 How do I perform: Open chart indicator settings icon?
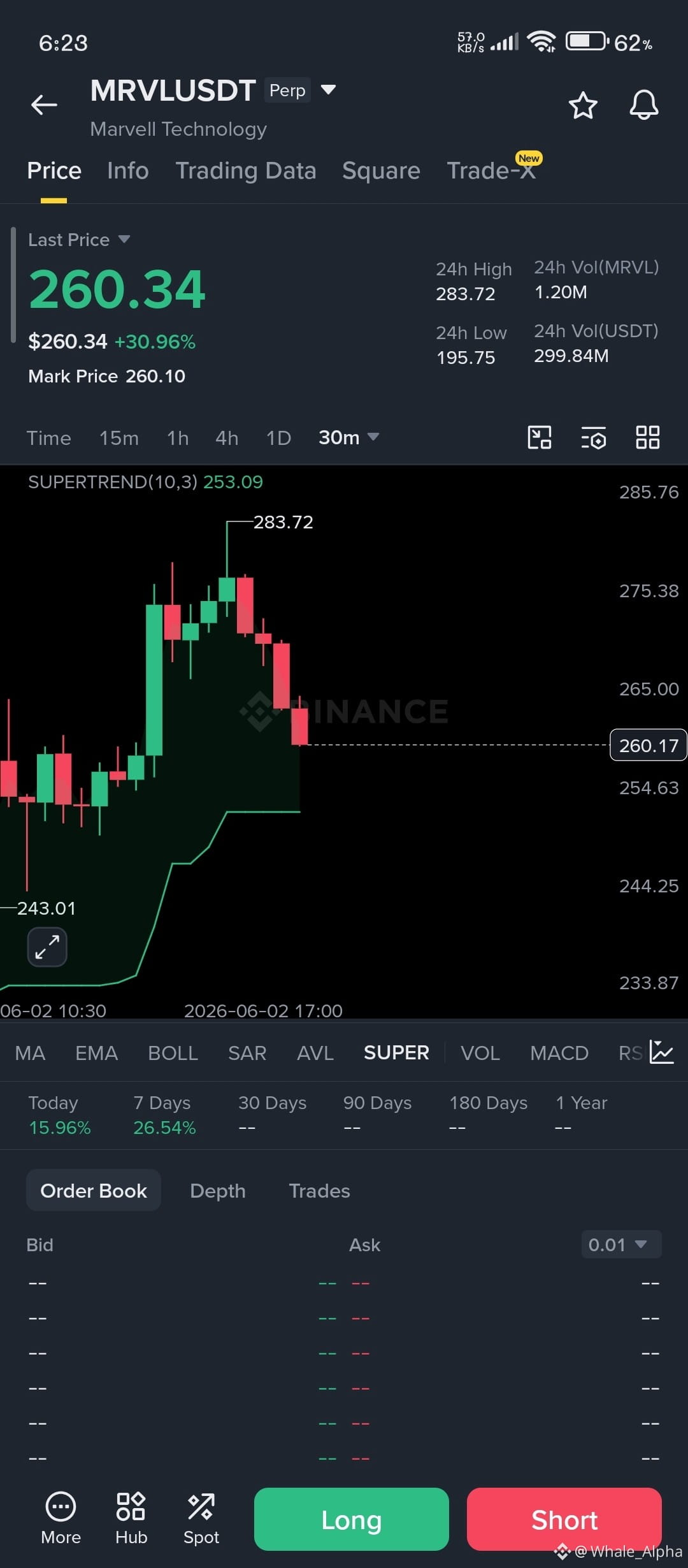(594, 438)
